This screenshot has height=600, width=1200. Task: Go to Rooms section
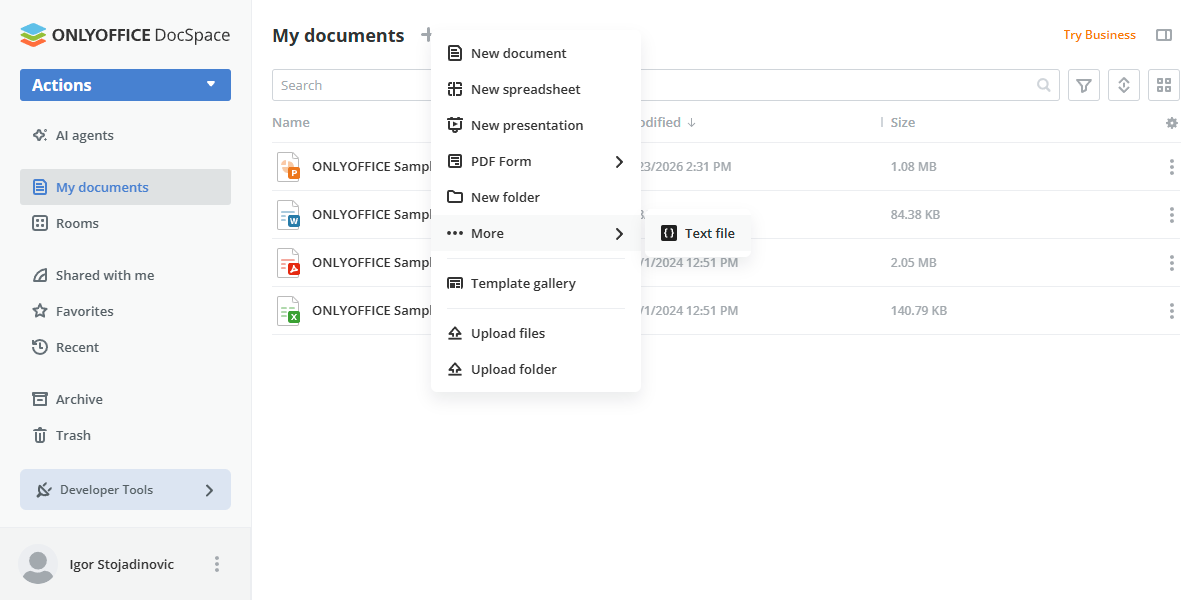pos(125,223)
